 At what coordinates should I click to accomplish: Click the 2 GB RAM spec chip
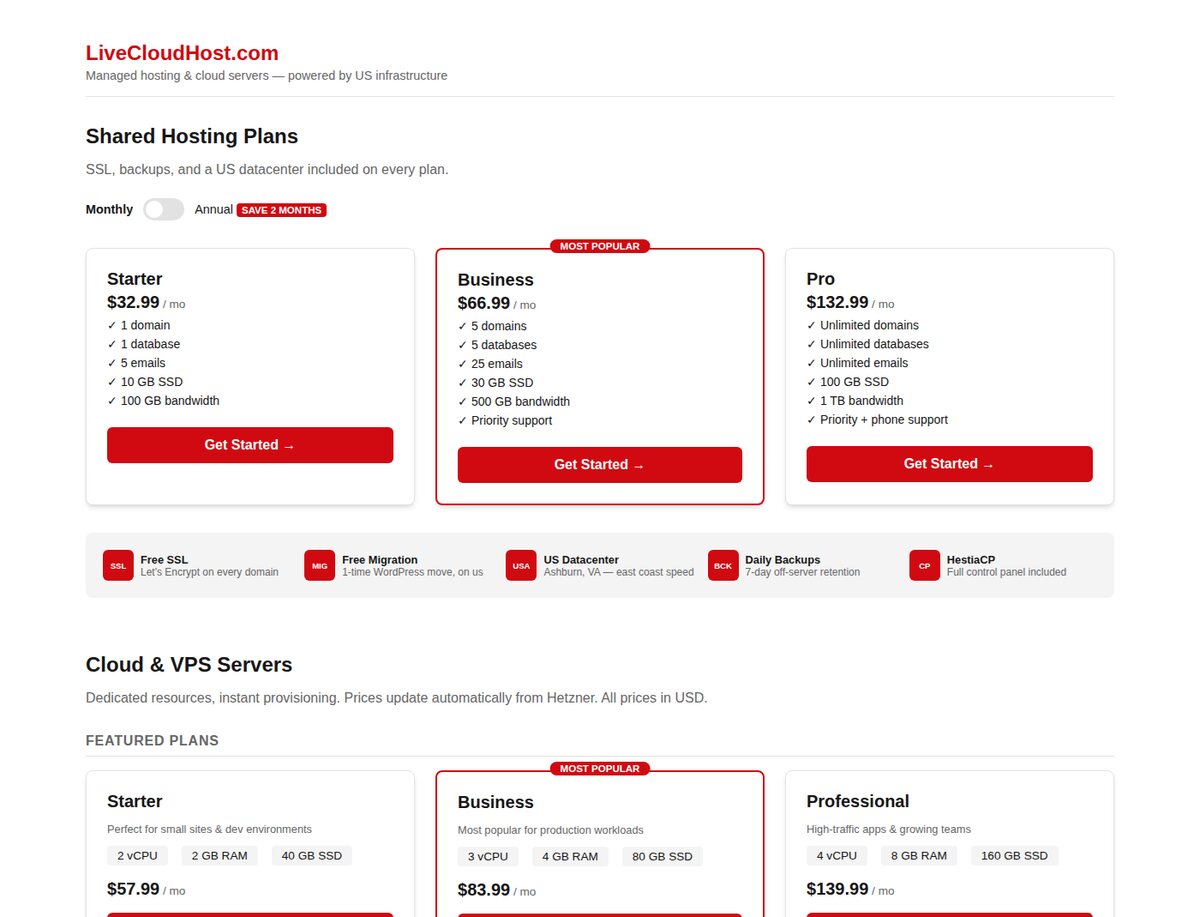pos(218,856)
